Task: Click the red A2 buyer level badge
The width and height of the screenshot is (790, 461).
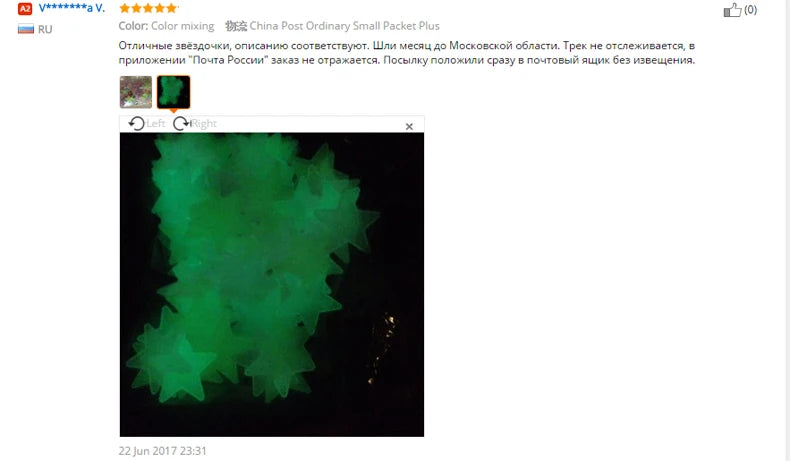Action: (x=25, y=9)
